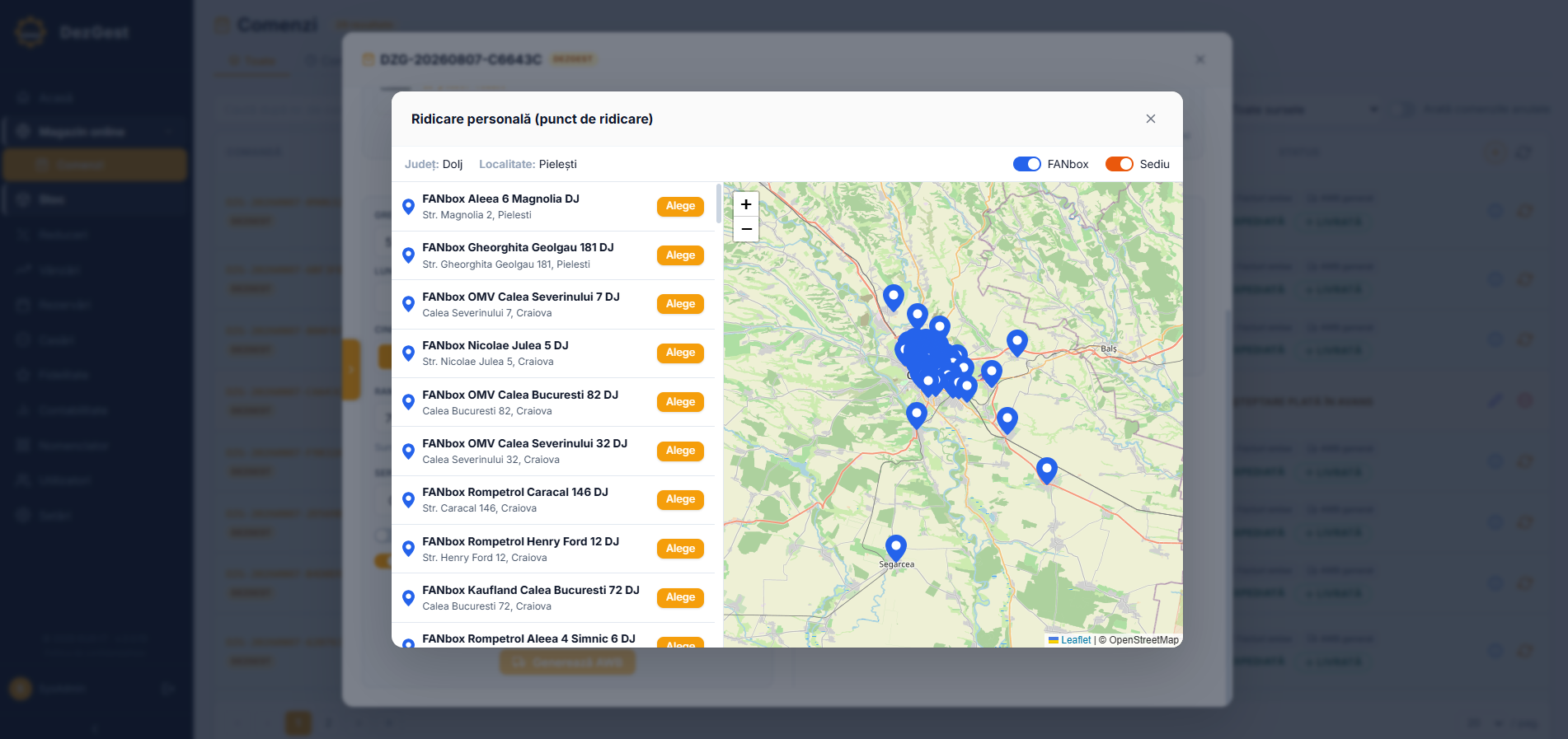The width and height of the screenshot is (1568, 739).
Task: Select the northernmost map marker
Action: click(894, 297)
